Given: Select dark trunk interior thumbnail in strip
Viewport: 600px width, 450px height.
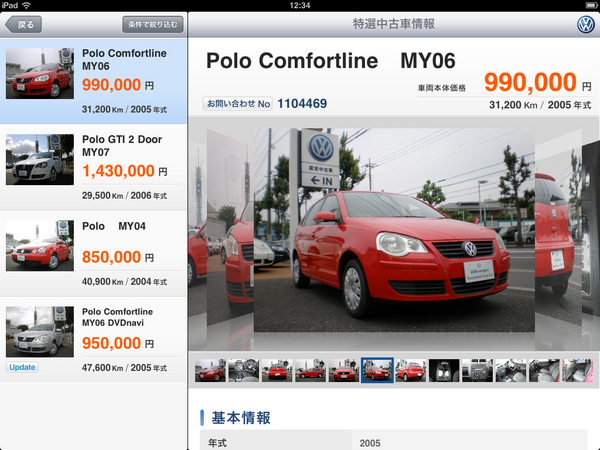Looking at the screenshot, I should click(x=444, y=370).
